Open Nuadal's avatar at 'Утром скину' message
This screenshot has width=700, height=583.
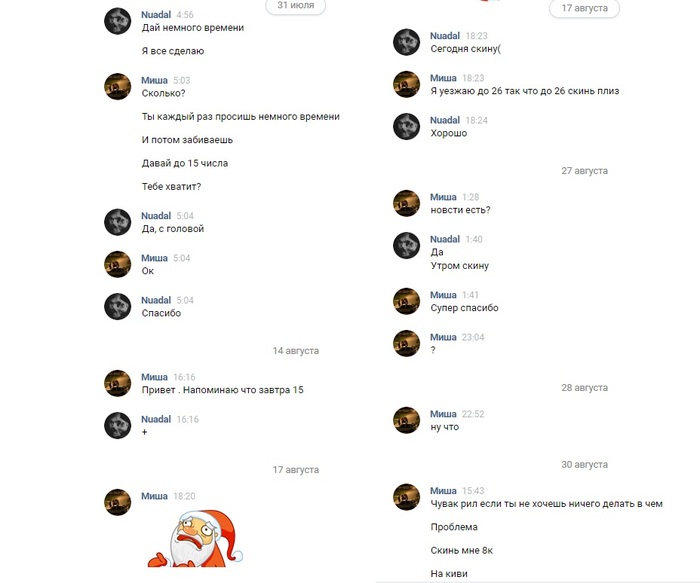point(406,246)
